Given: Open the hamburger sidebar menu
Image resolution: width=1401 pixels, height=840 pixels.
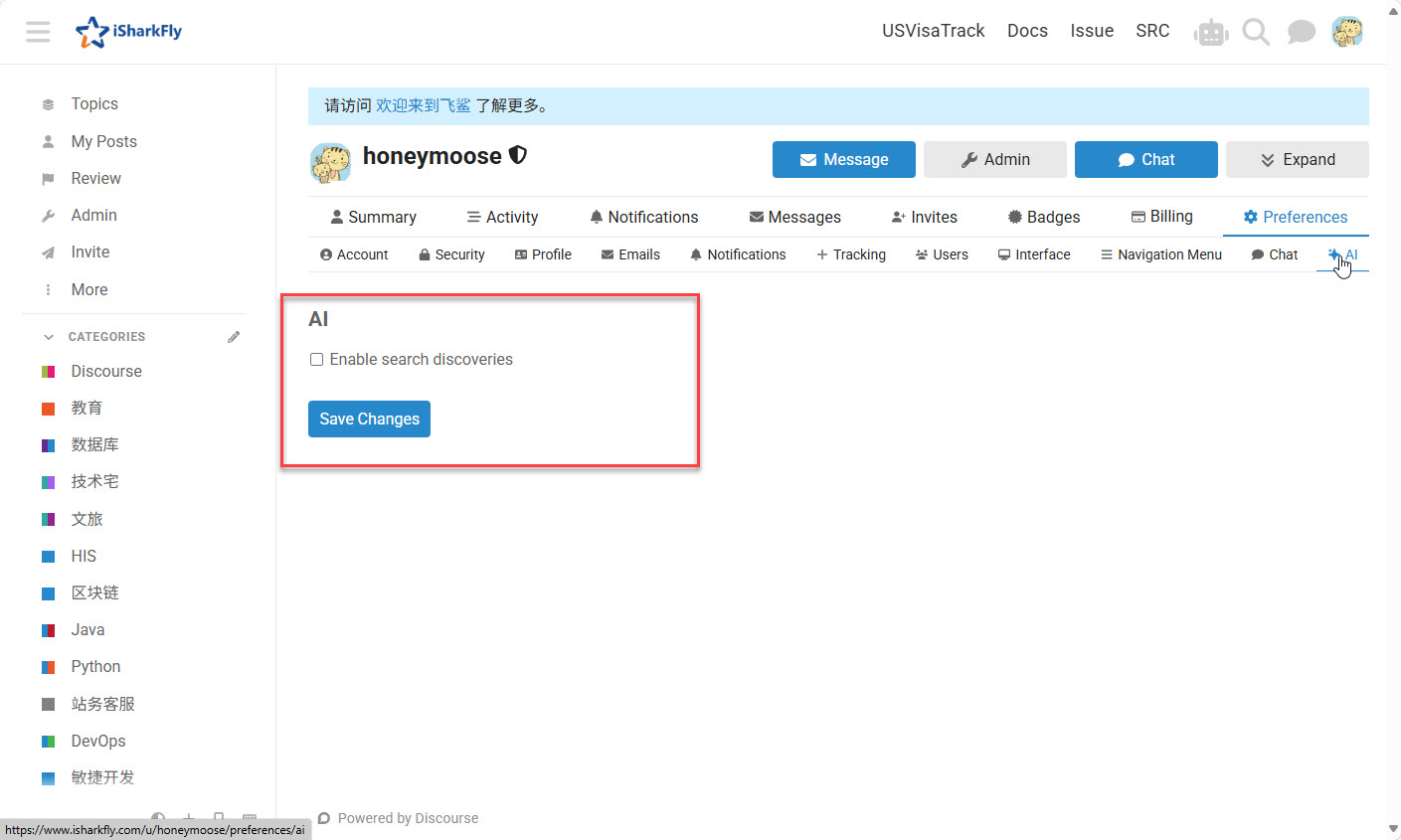Looking at the screenshot, I should (38, 32).
